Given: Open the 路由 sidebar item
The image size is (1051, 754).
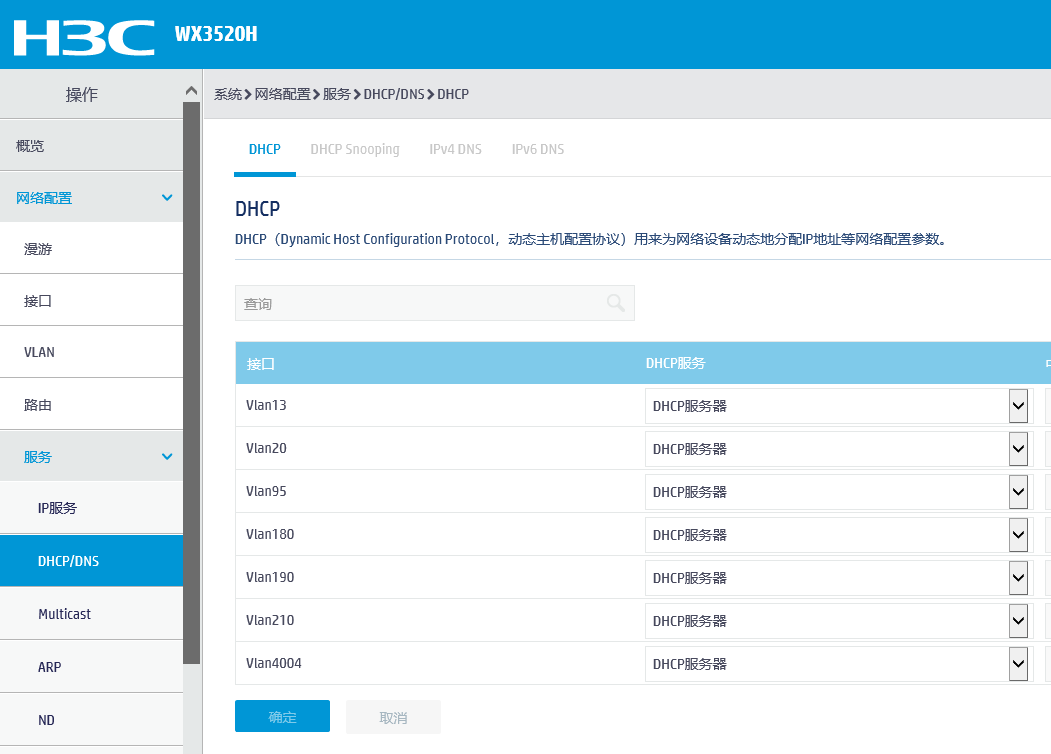Looking at the screenshot, I should [91, 404].
